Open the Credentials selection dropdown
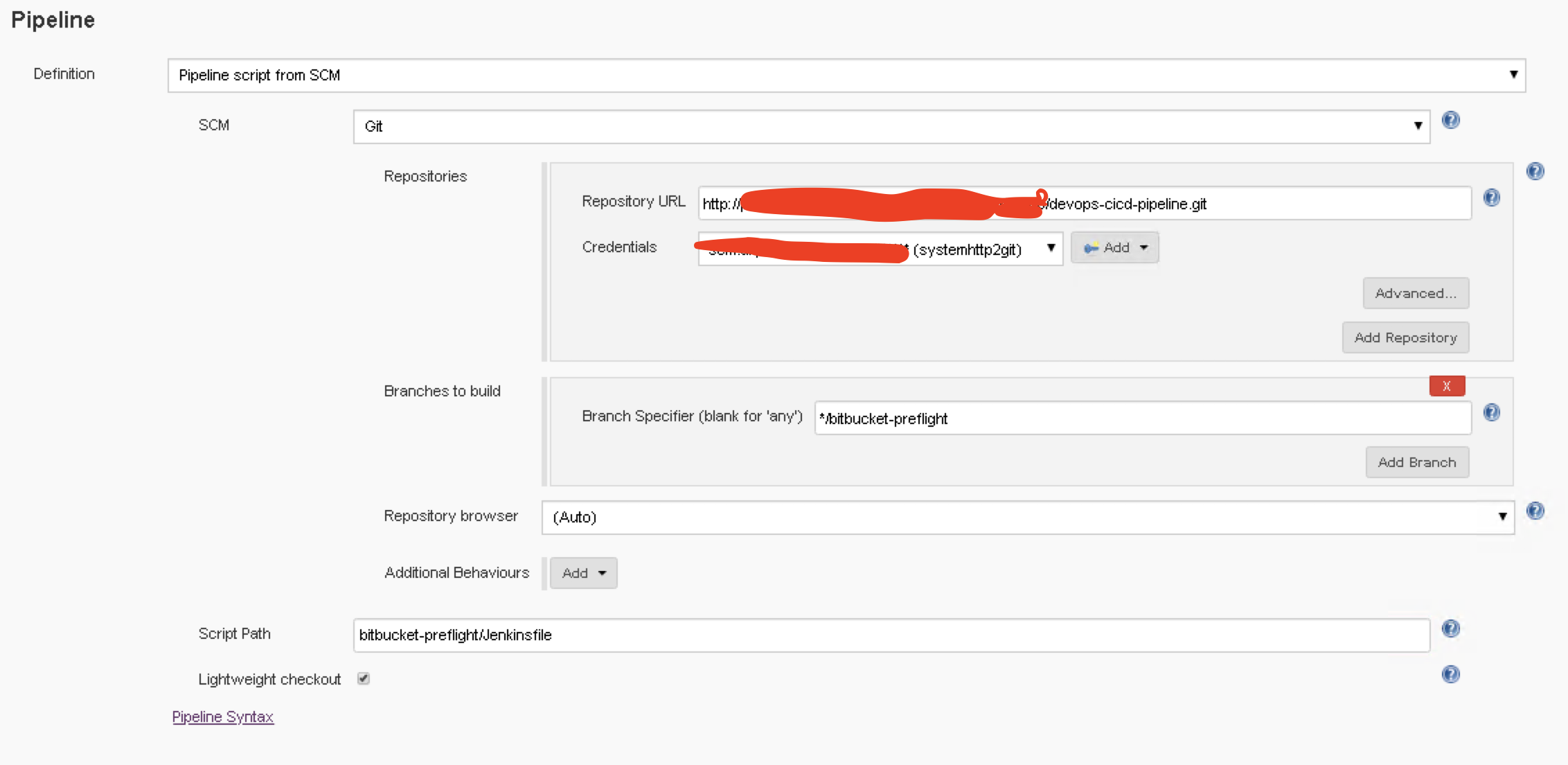Screen dimensions: 1568x765 click(880, 249)
